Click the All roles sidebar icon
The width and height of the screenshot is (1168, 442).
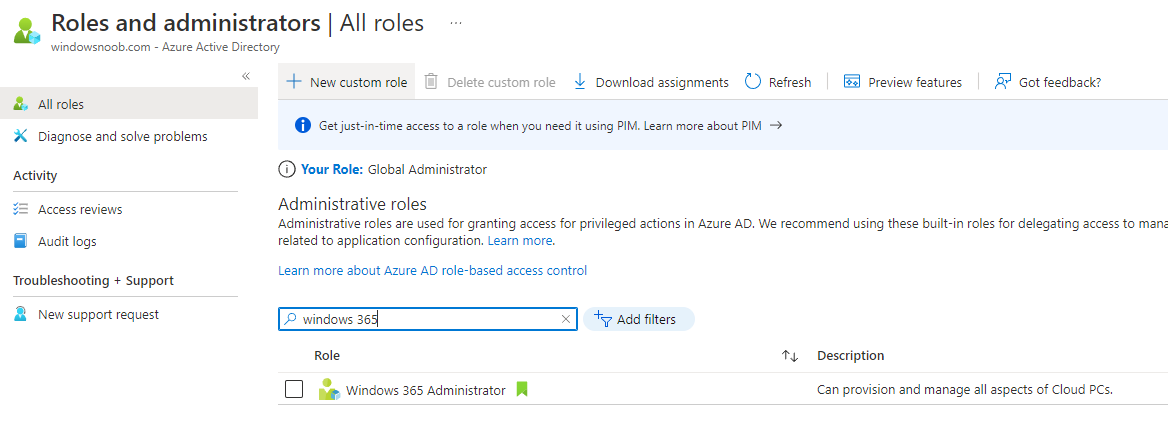tap(21, 104)
